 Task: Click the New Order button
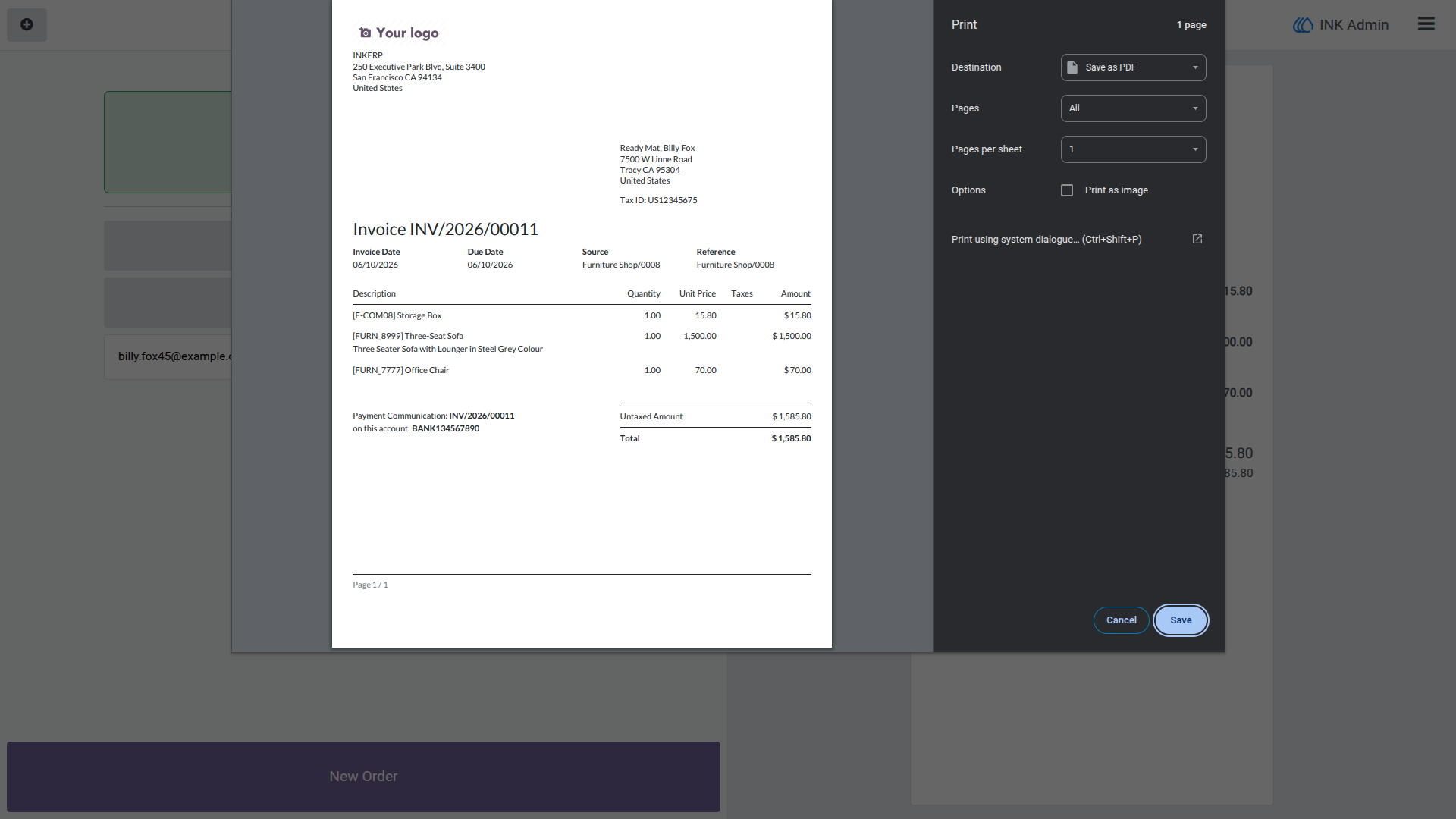[363, 777]
